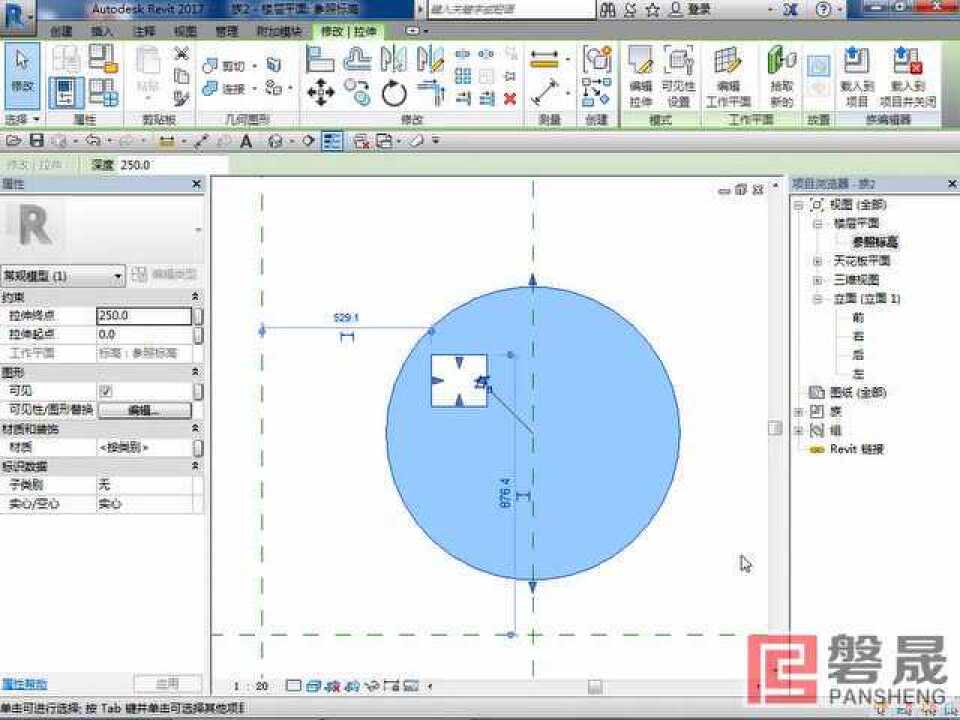Image resolution: width=960 pixels, height=720 pixels.
Task: Click the 编辑... button for visibility overrides
Action: point(144,410)
